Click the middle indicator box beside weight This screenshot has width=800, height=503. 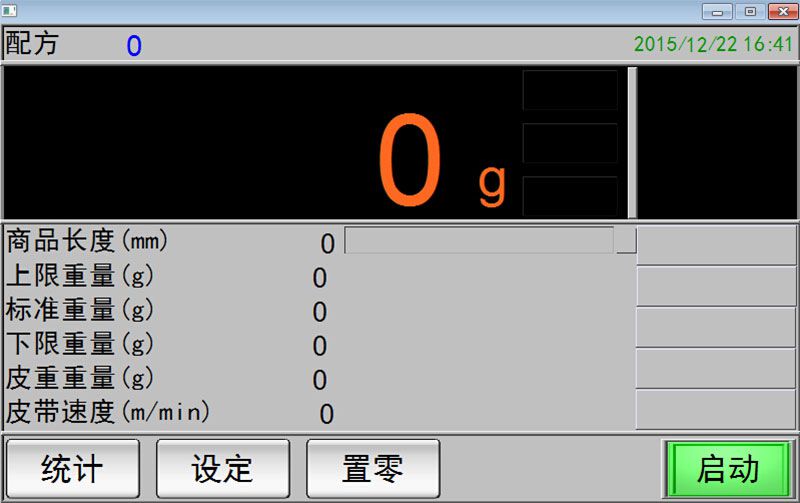tap(570, 143)
